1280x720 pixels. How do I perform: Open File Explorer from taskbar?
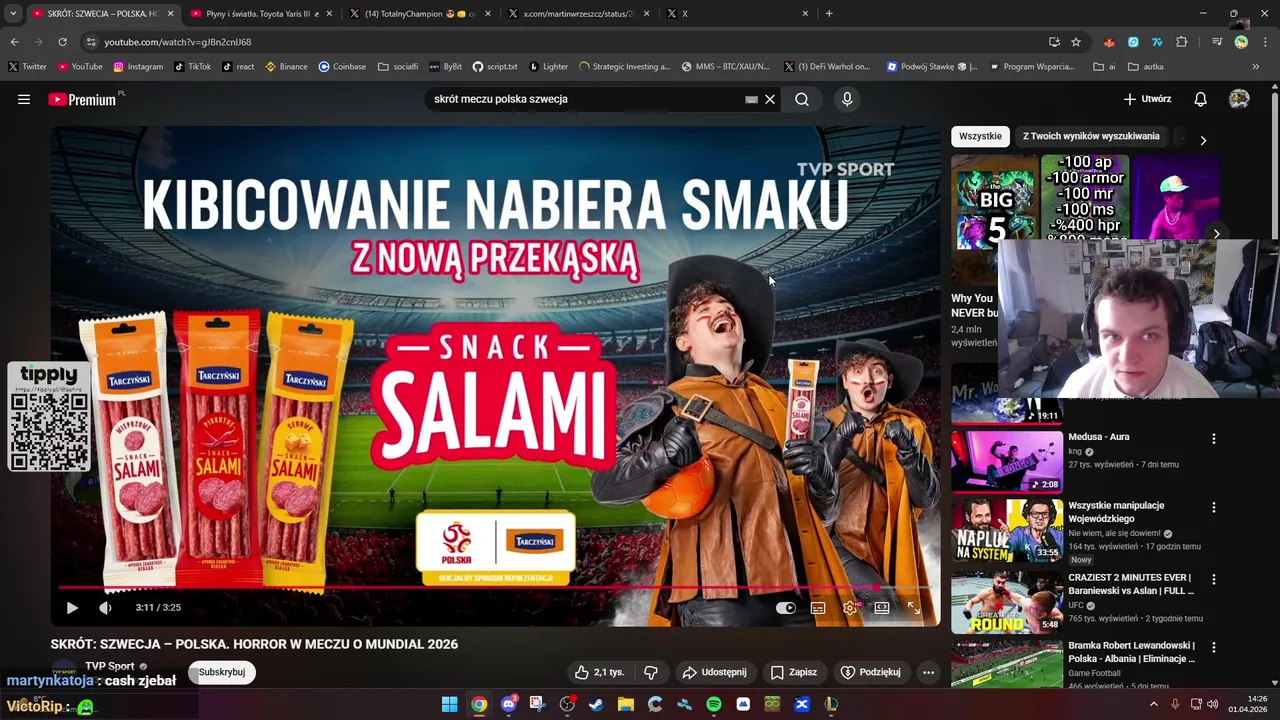pyautogui.click(x=626, y=704)
